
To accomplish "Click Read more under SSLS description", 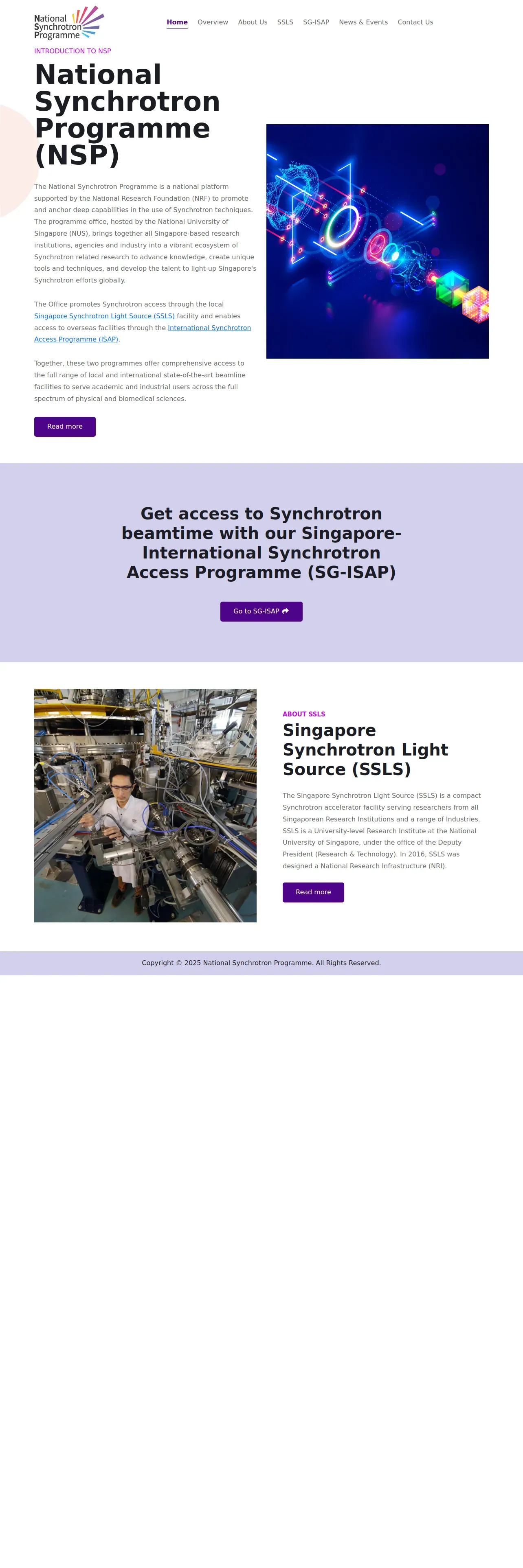I will 313,892.
